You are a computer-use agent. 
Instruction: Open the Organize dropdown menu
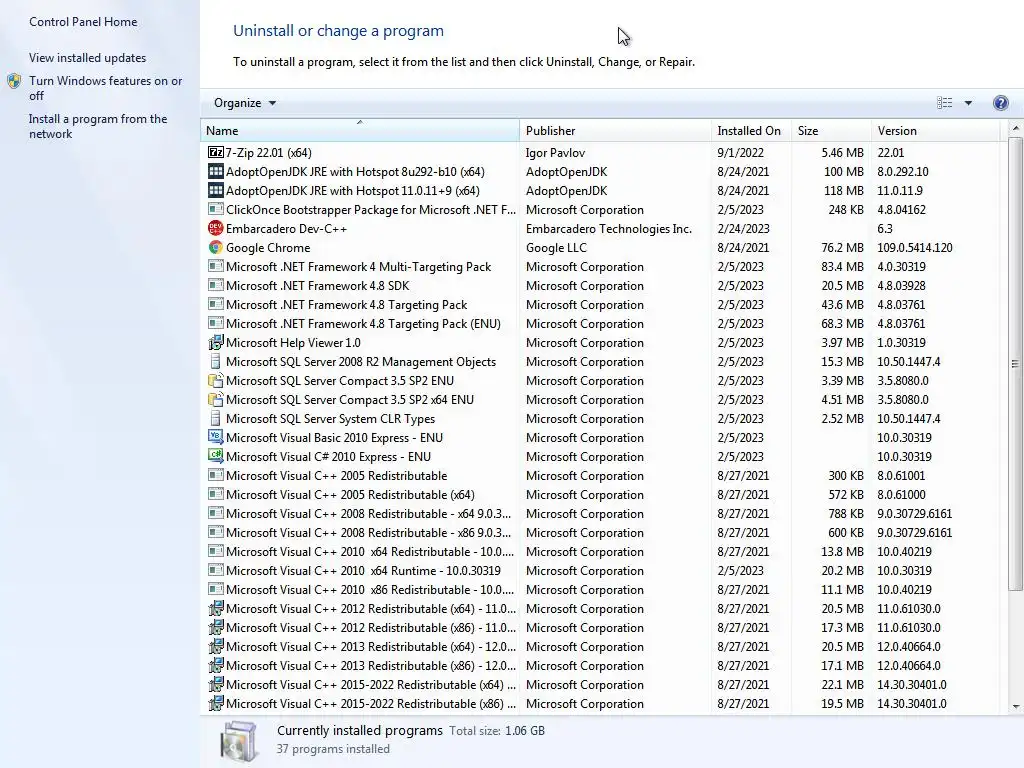(x=245, y=103)
